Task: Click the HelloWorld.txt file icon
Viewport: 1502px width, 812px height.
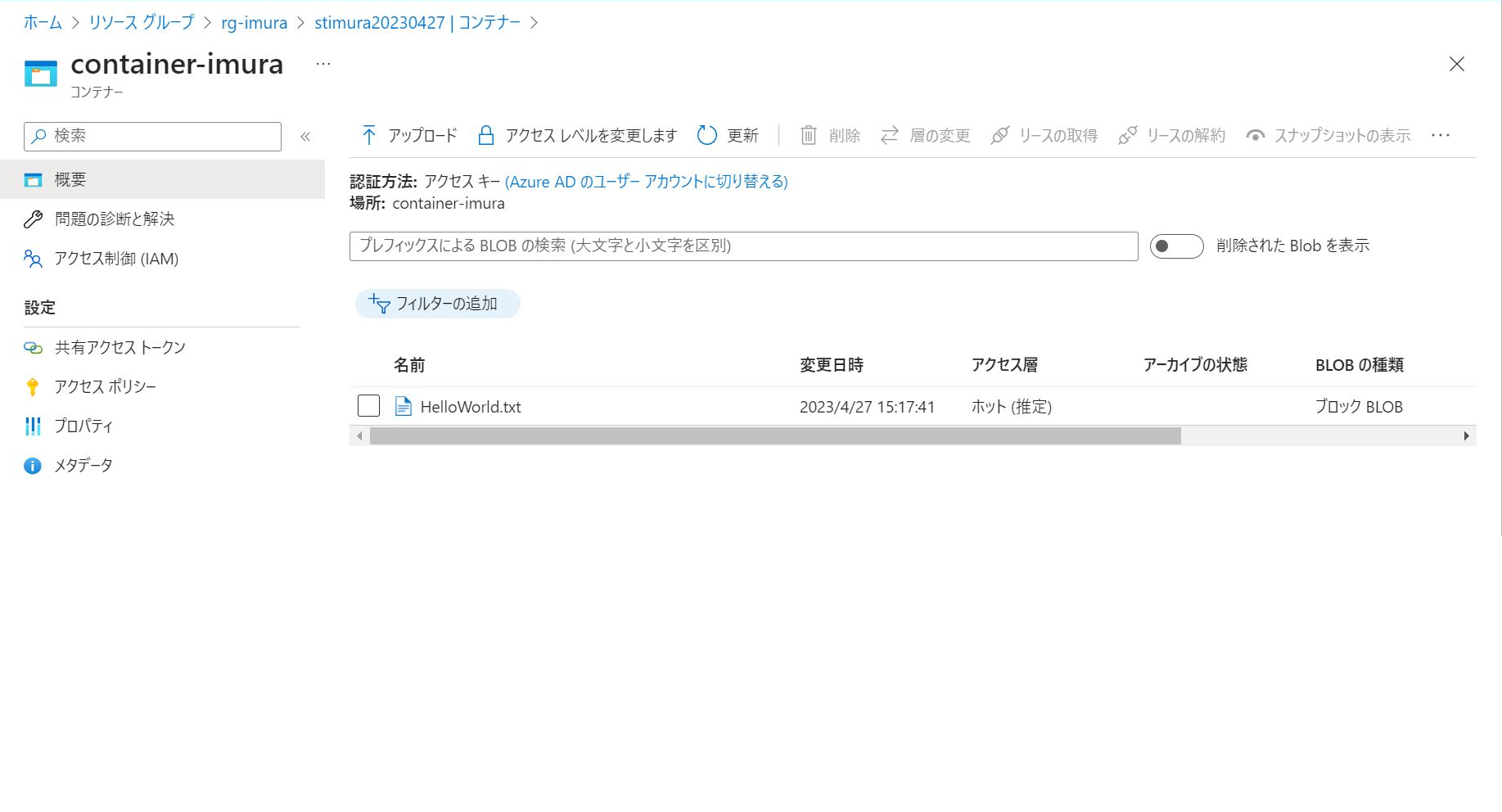Action: pos(404,407)
